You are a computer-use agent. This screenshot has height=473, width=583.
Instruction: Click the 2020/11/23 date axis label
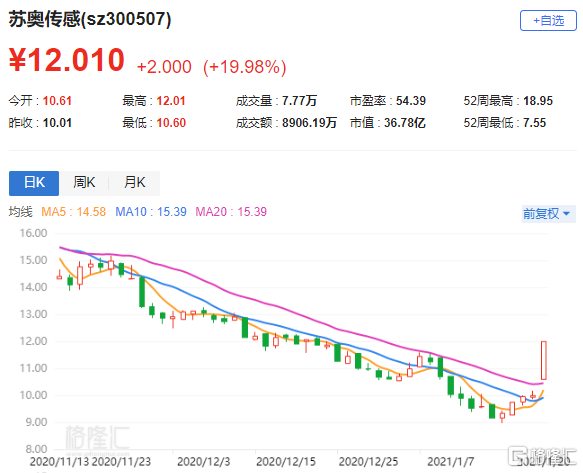tap(121, 462)
